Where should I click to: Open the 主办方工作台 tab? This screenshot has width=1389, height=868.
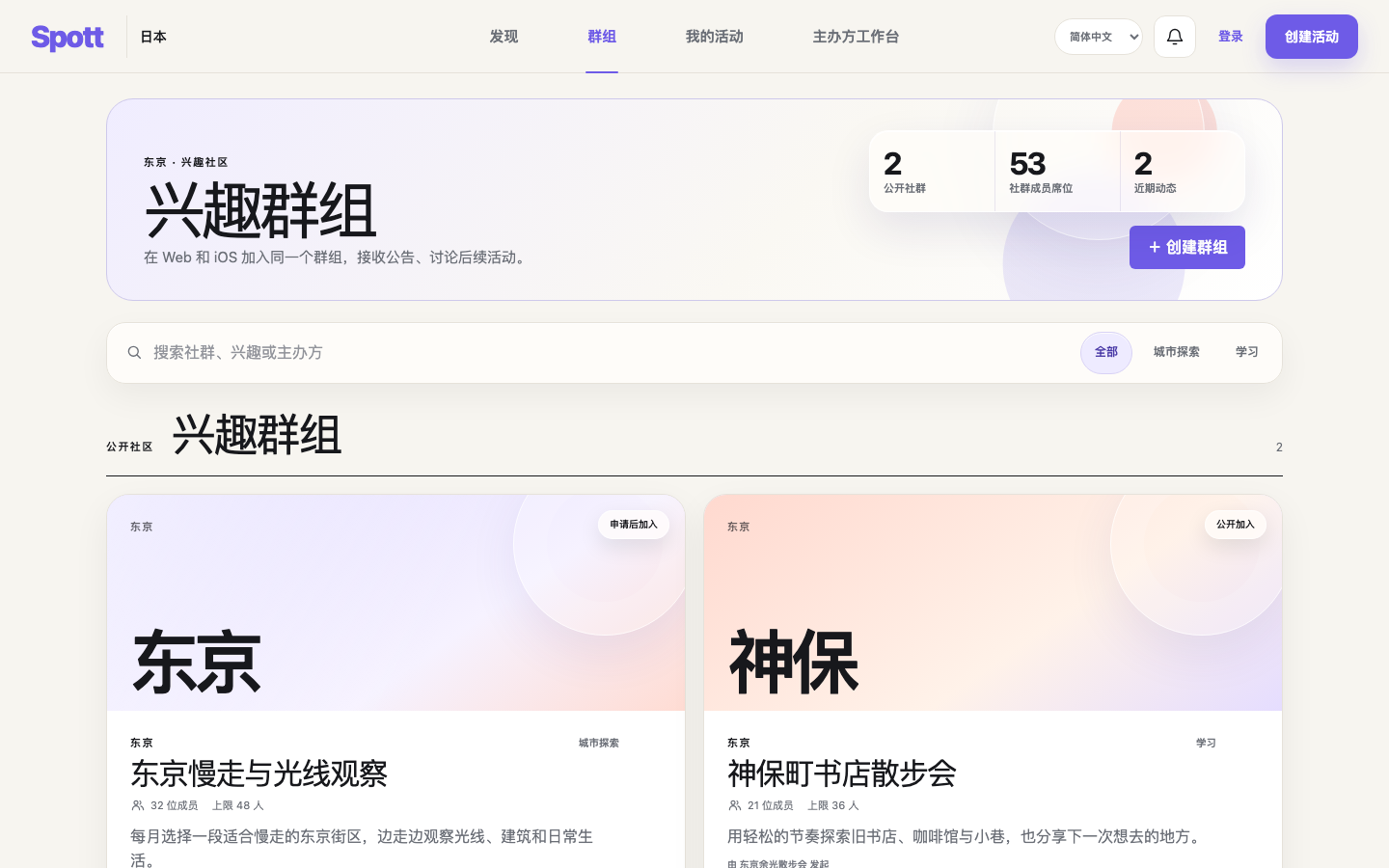856,37
